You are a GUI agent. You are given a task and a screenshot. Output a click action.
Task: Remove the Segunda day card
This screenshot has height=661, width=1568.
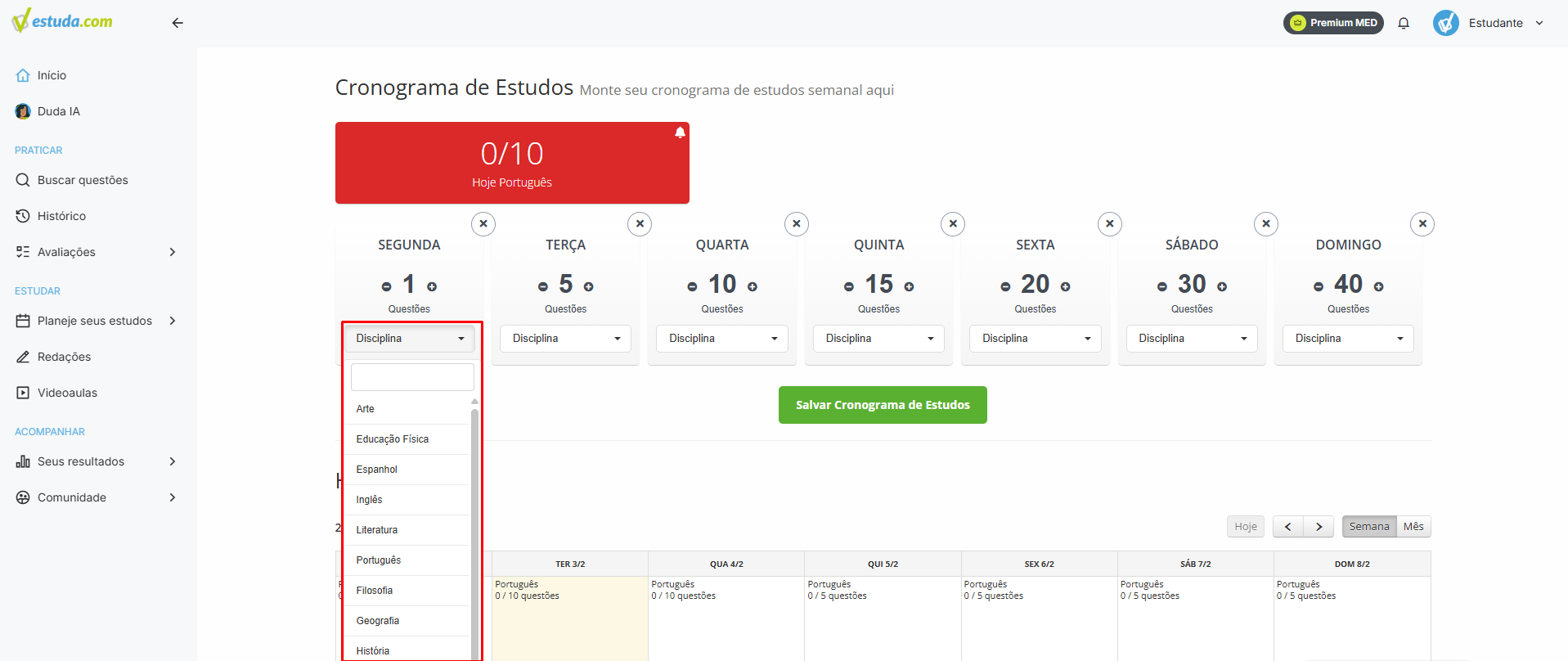(x=483, y=223)
